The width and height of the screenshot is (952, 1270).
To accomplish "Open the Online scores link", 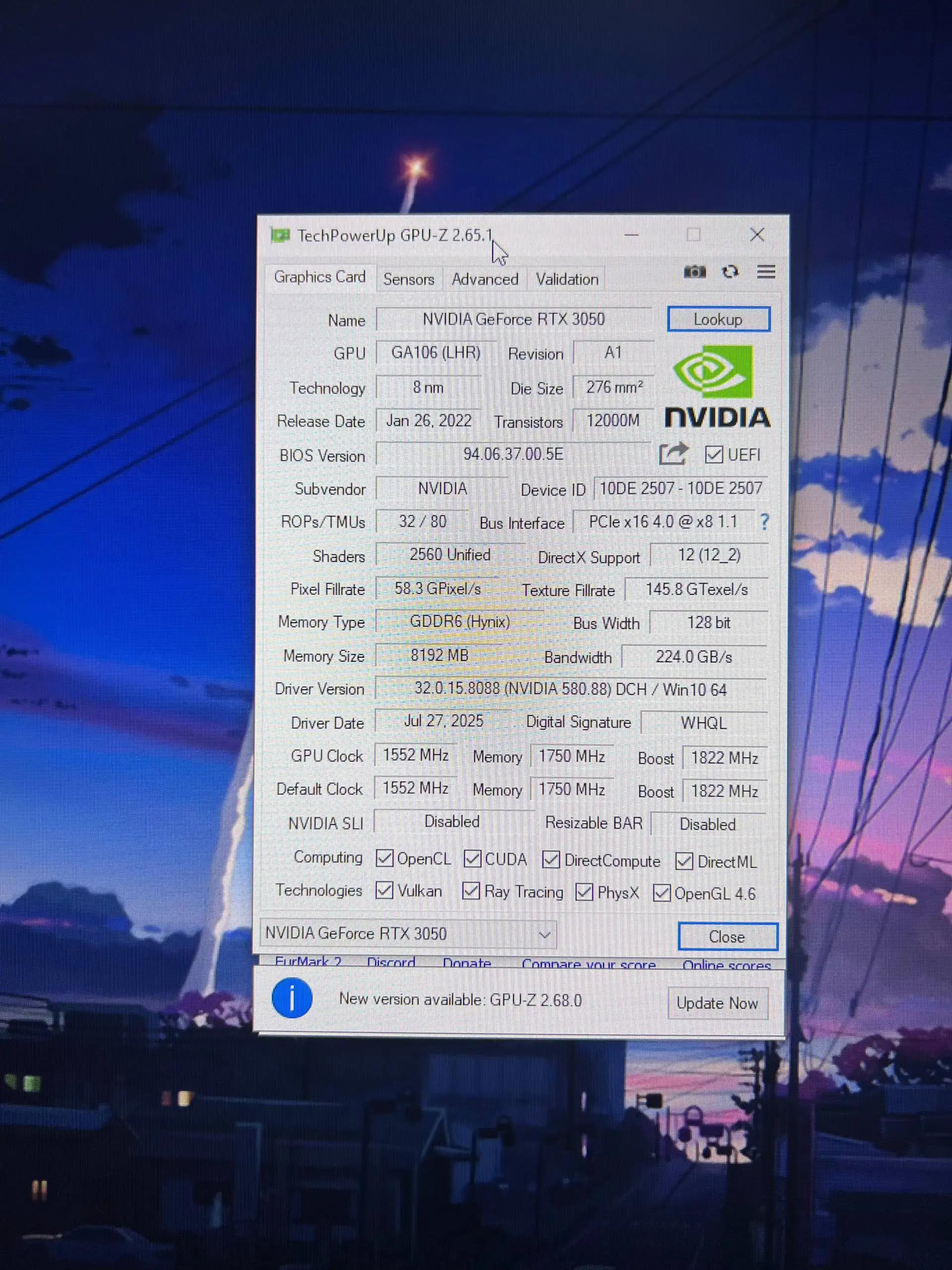I will tap(726, 965).
